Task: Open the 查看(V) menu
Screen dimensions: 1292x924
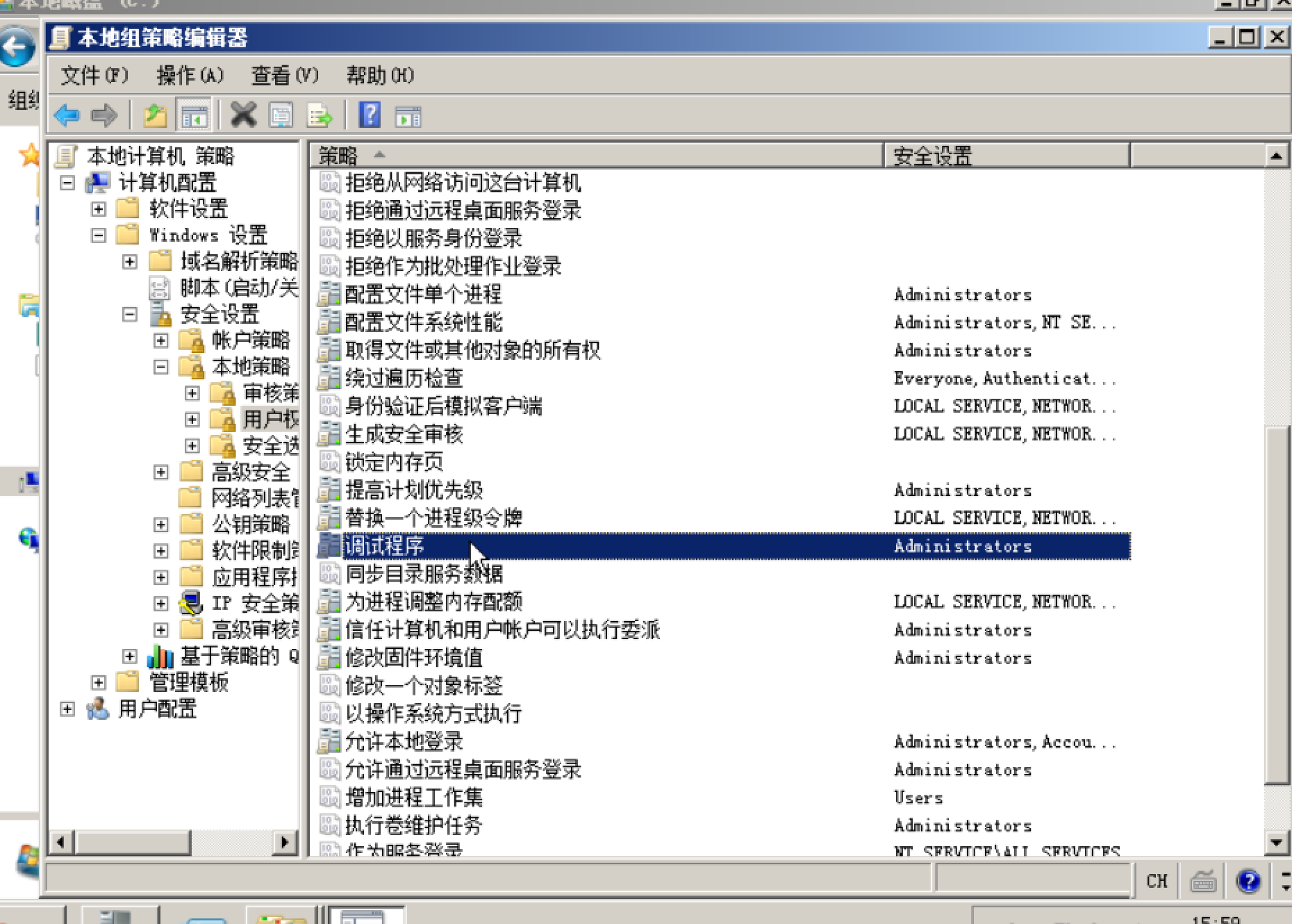Action: click(285, 75)
